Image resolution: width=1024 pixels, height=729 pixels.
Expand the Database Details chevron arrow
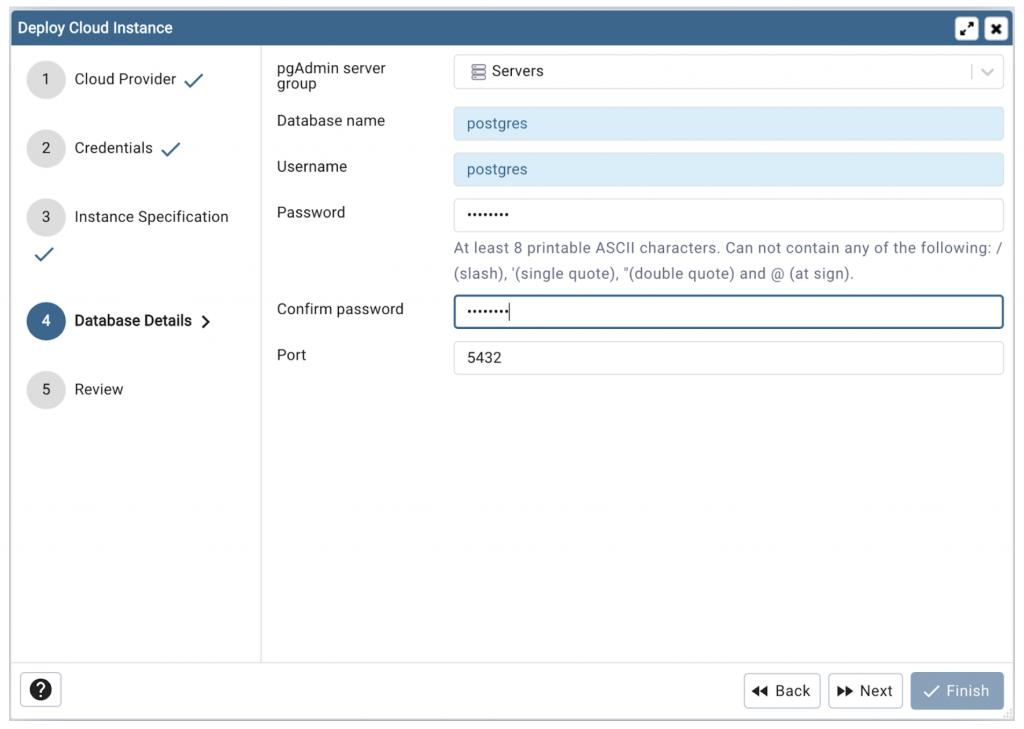pos(207,322)
